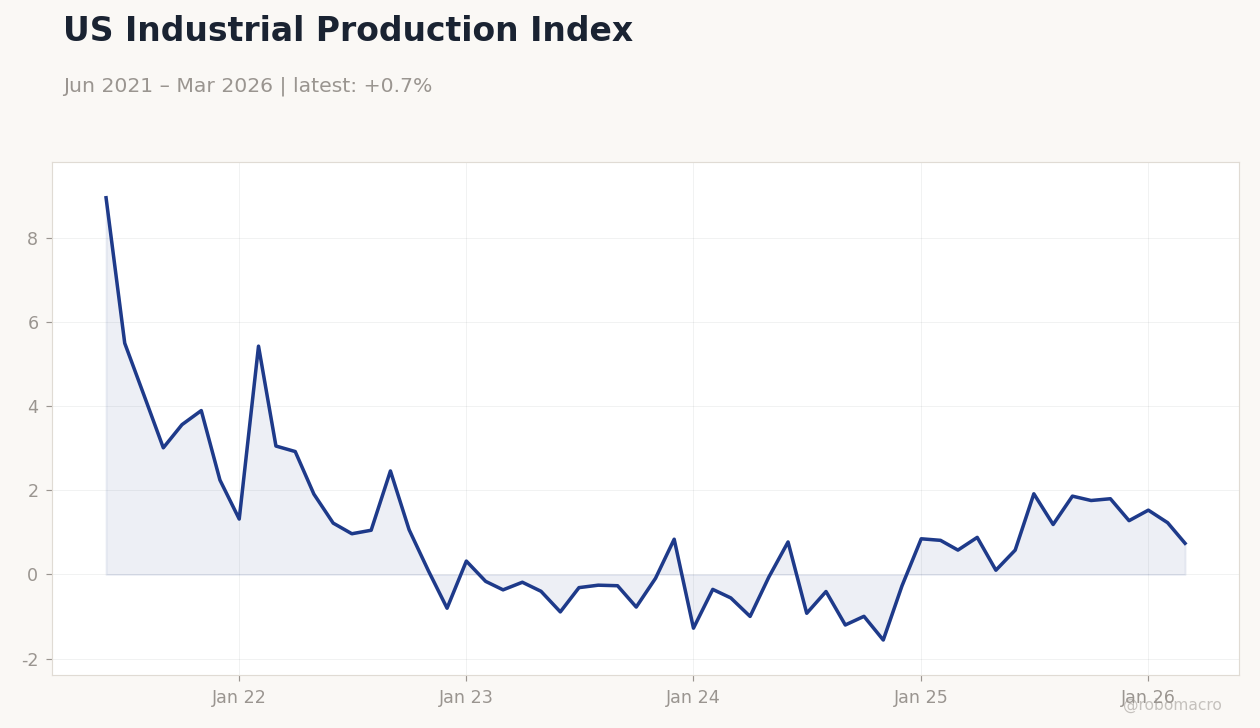Image resolution: width=1260 pixels, height=728 pixels.
Task: Click the y-axis label '-2'
Action: (30, 660)
